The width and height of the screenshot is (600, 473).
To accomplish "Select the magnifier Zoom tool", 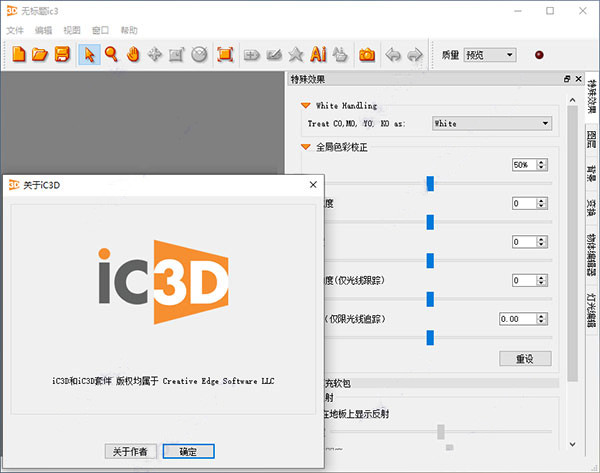I will click(111, 54).
